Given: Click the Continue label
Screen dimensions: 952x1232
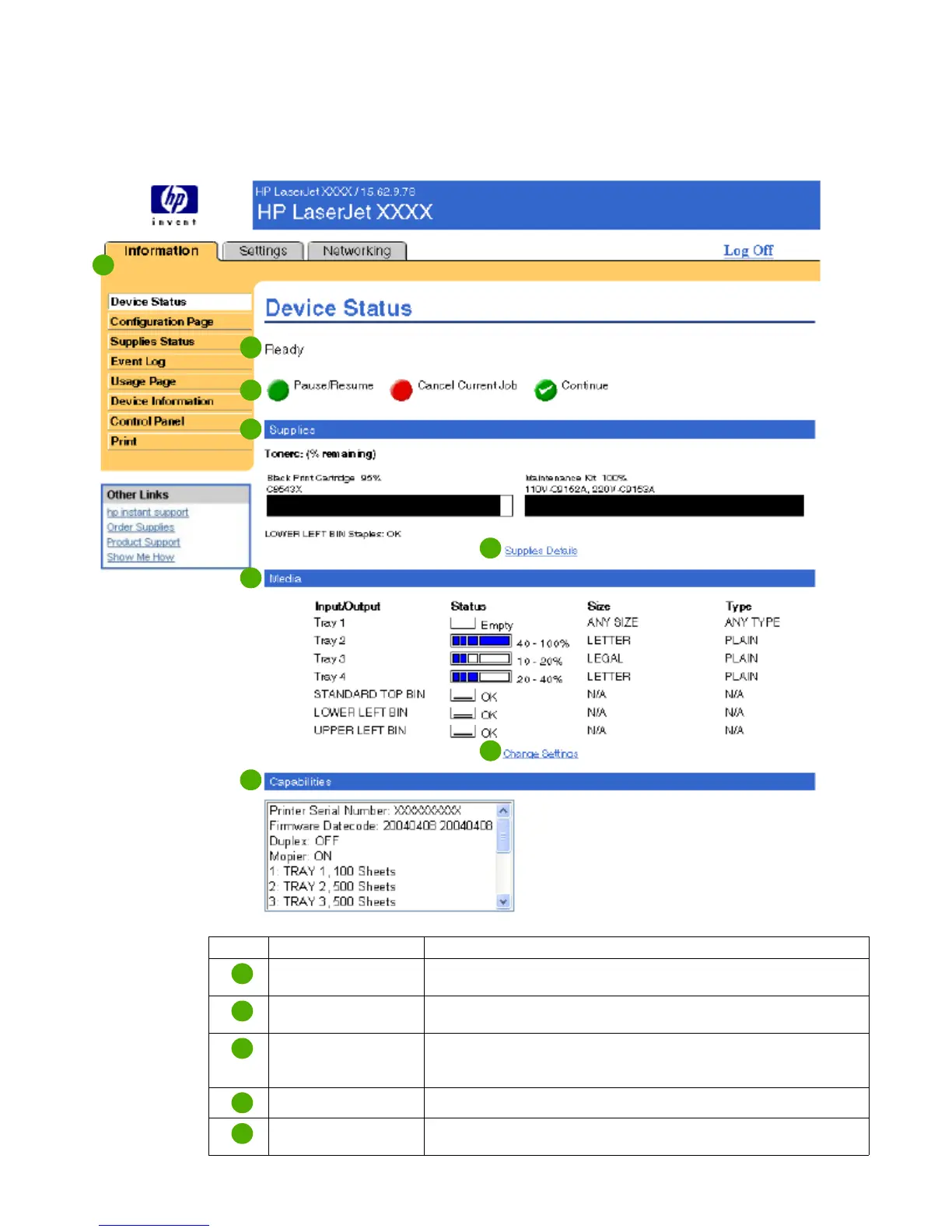Looking at the screenshot, I should [x=585, y=385].
